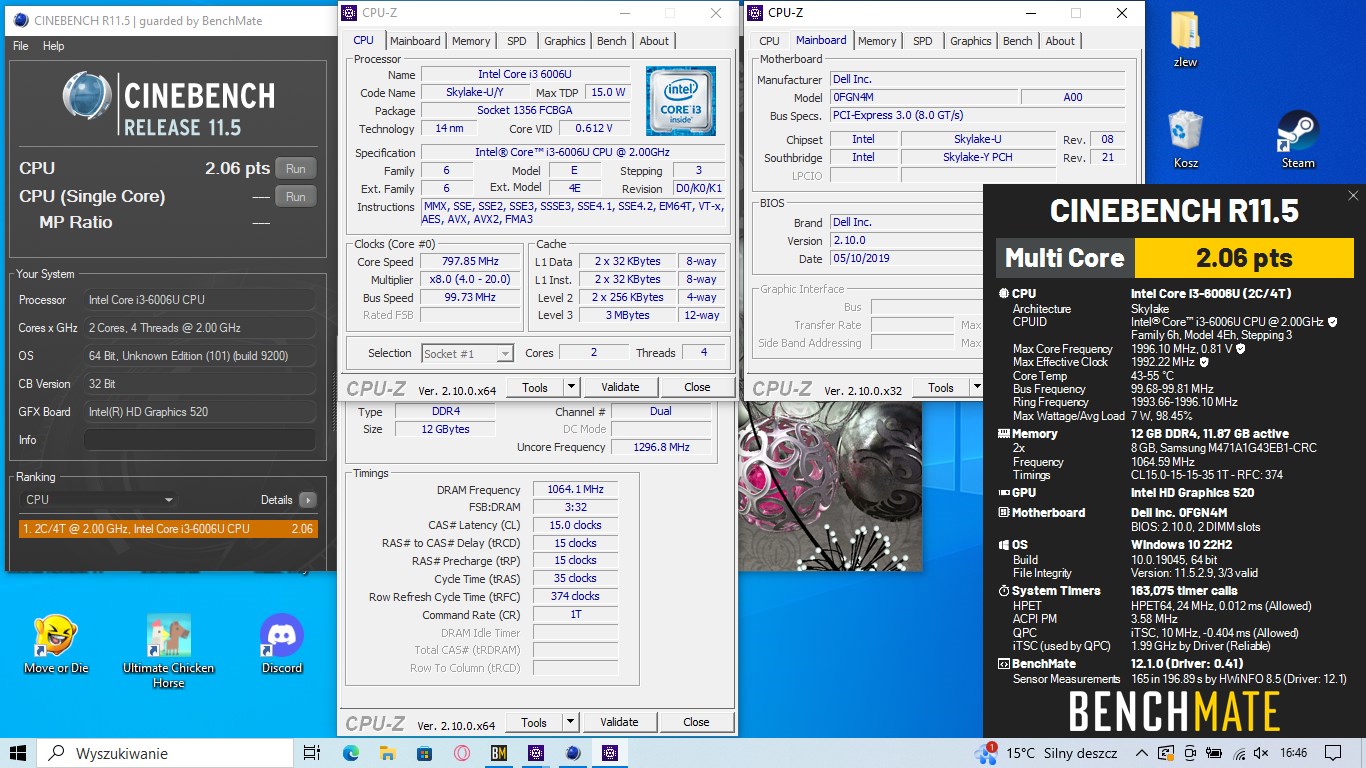Open Task View from the taskbar
Image resolution: width=1366 pixels, height=768 pixels.
point(312,753)
